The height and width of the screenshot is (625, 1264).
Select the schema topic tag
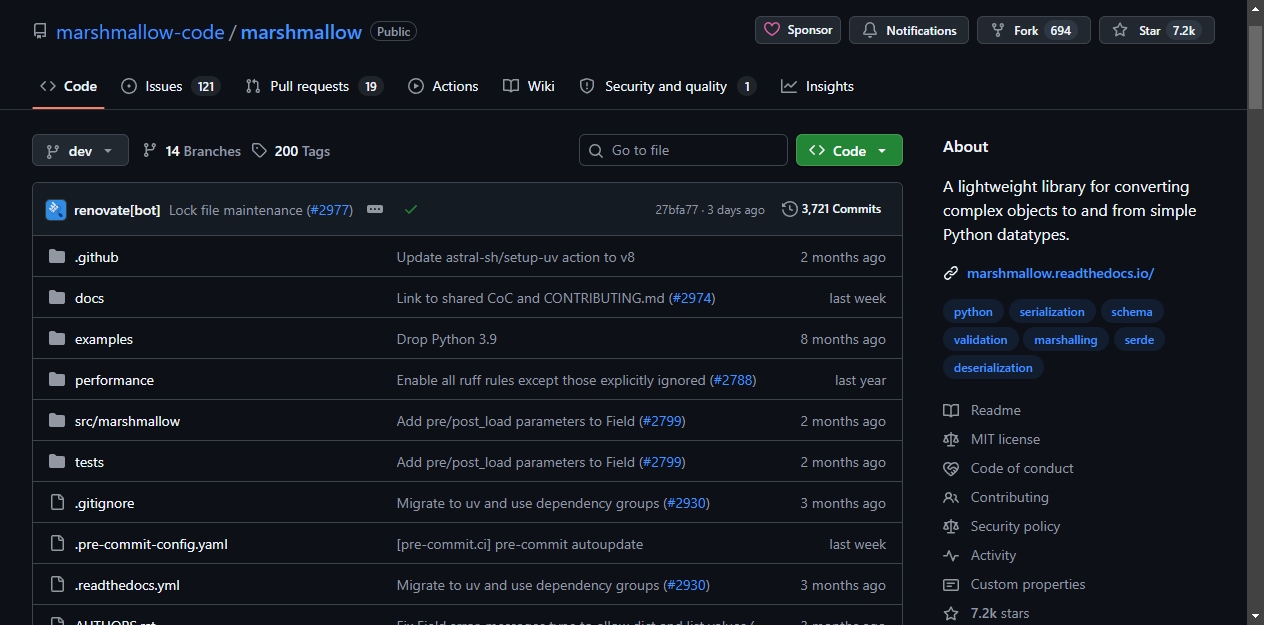pyautogui.click(x=1132, y=312)
